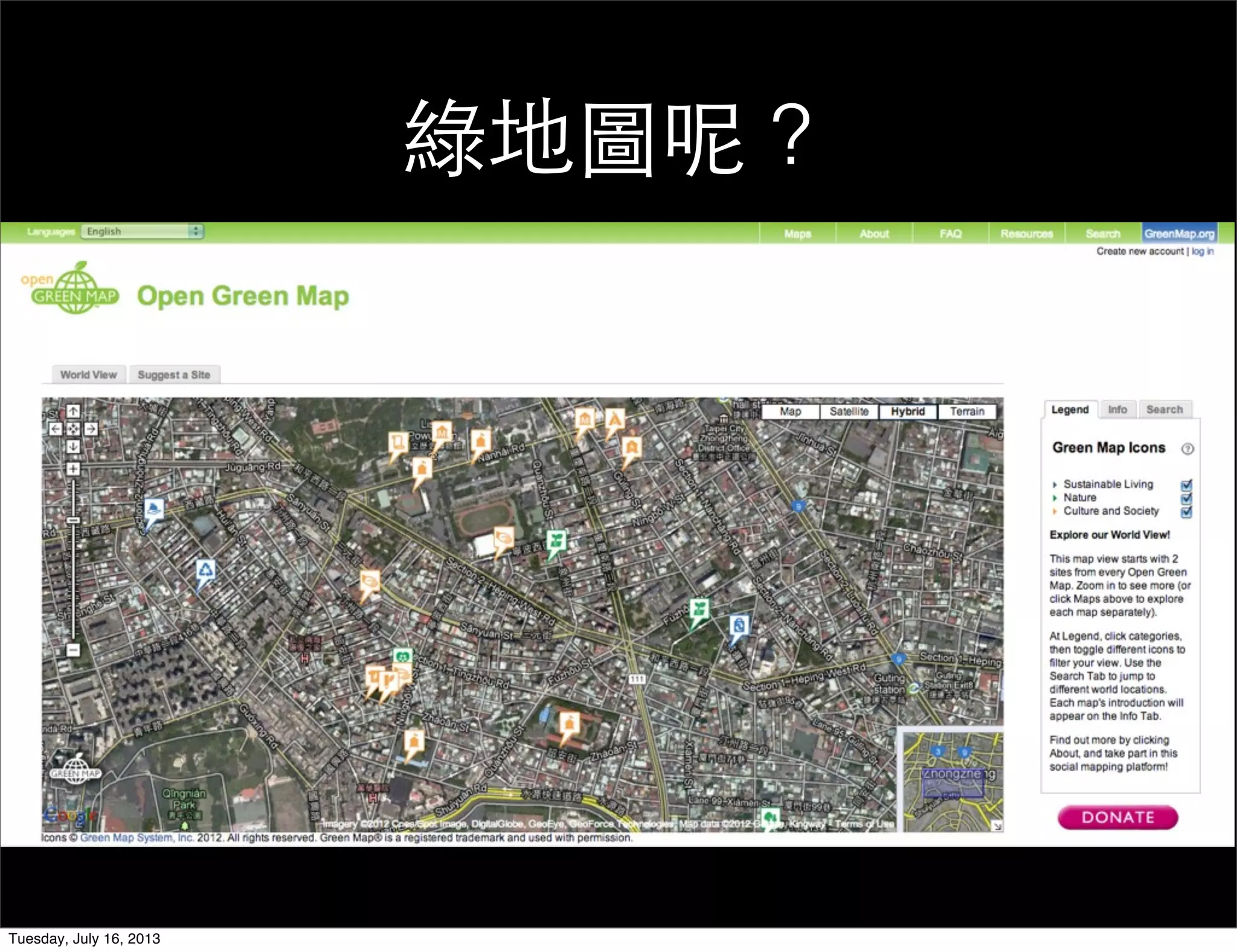Expand the Sustainable Living category
The height and width of the screenshot is (952, 1237).
pos(1055,484)
